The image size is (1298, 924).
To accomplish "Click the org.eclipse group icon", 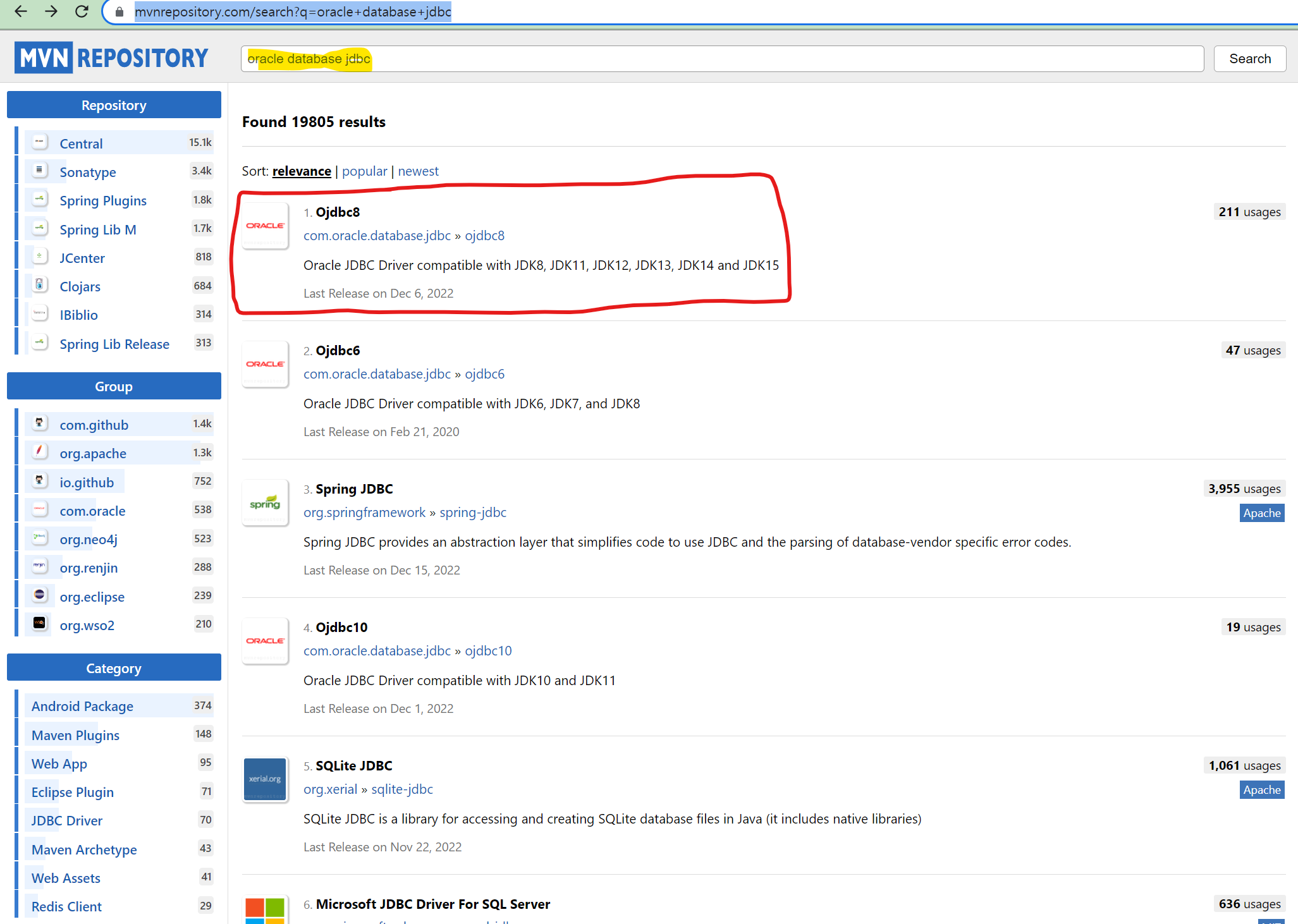I will (x=39, y=595).
